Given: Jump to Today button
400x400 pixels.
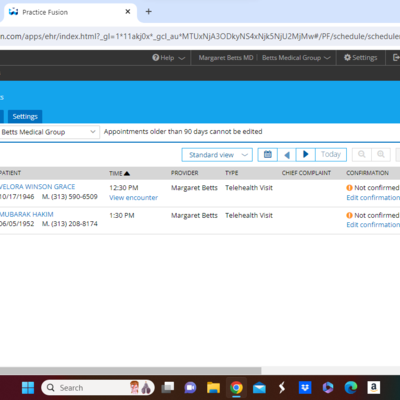Looking at the screenshot, I should (331, 154).
